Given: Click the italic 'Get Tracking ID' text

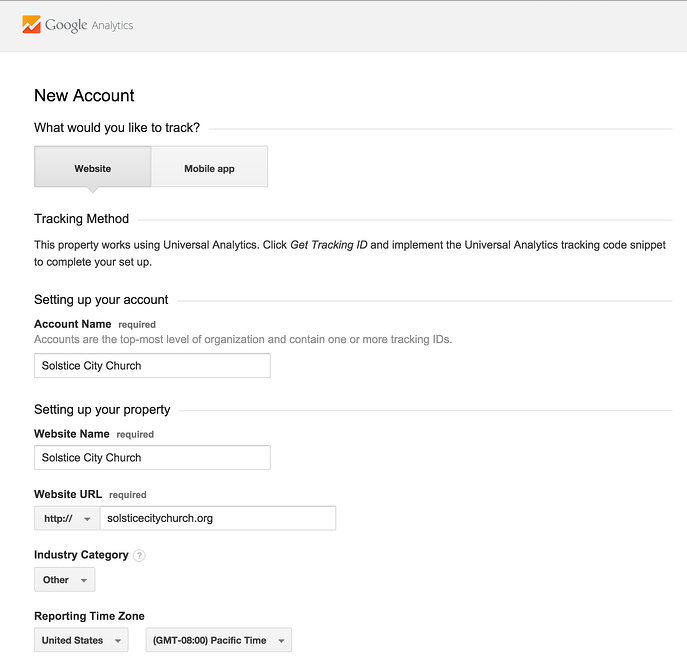Looking at the screenshot, I should point(329,245).
